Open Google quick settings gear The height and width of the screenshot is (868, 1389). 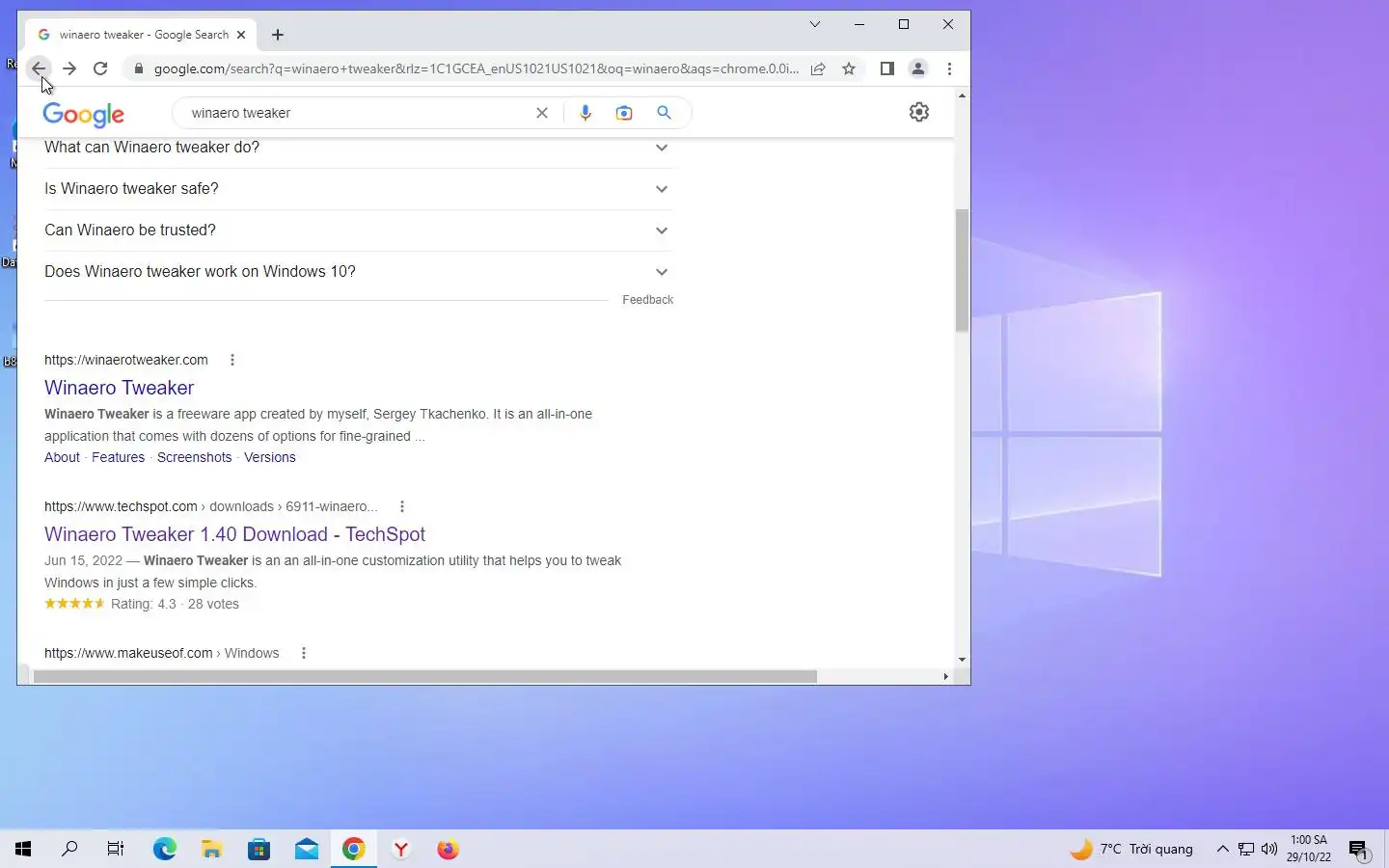(919, 112)
